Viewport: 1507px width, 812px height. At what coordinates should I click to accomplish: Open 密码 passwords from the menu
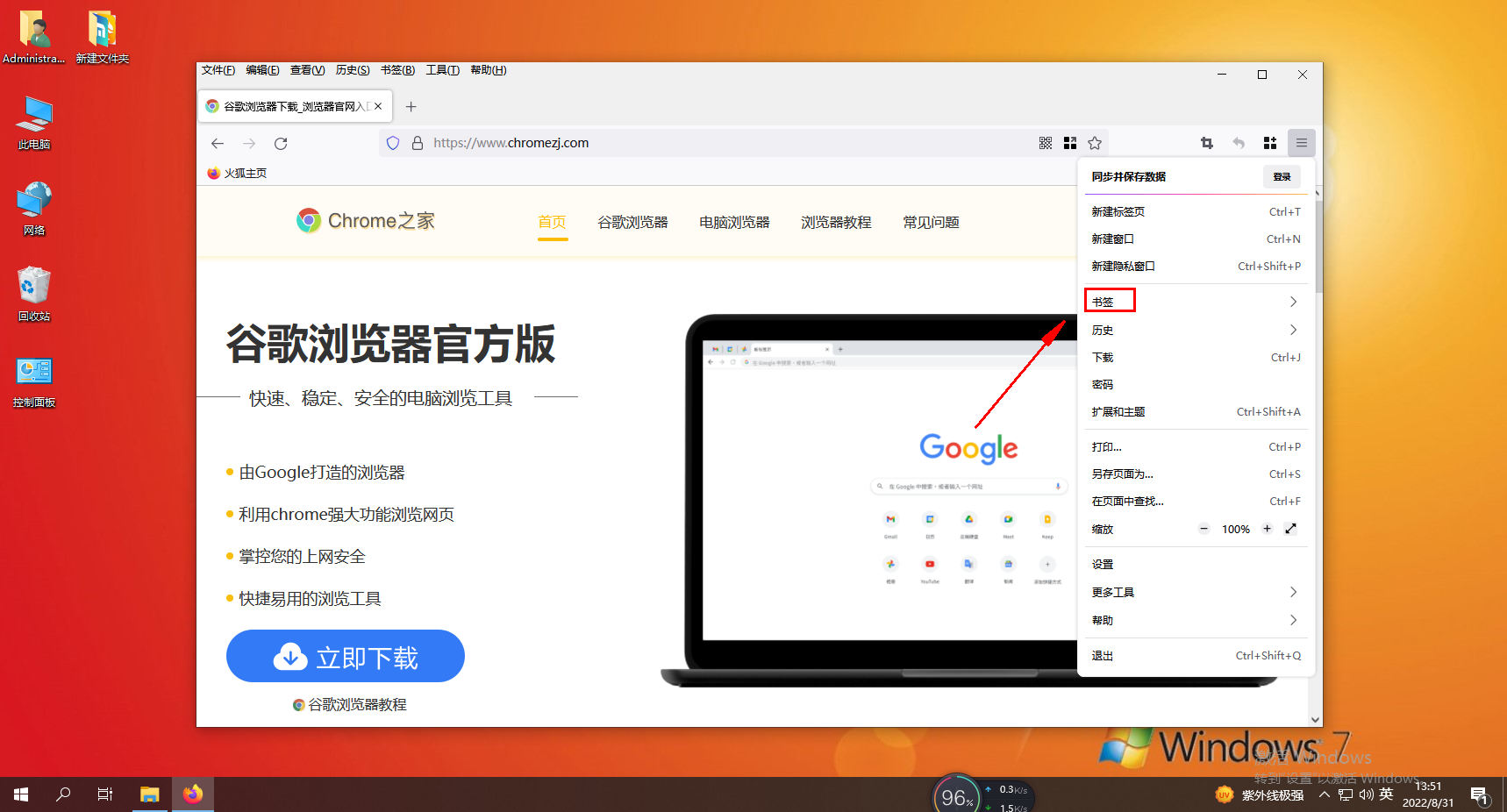(1196, 384)
